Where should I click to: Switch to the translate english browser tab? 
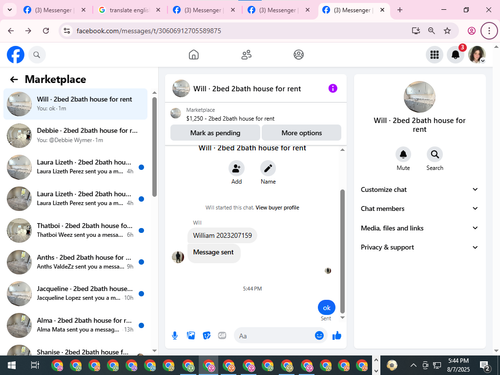pyautogui.click(x=129, y=10)
